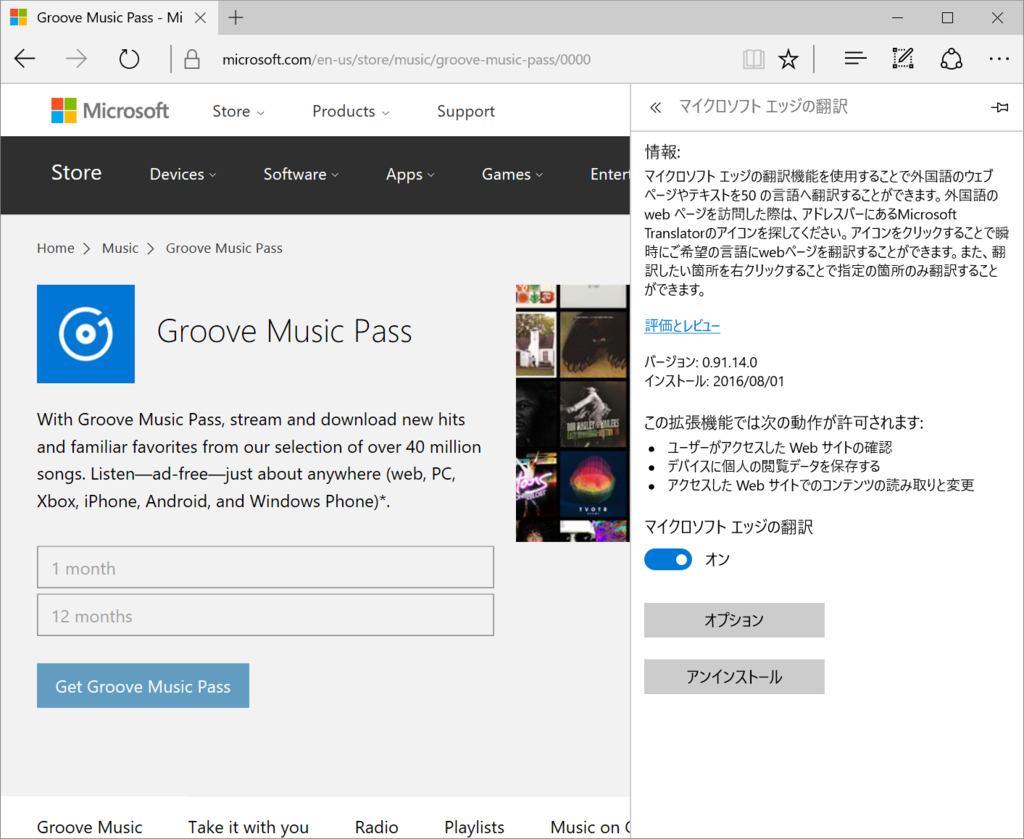
Task: Add page to favorites star icon
Action: tap(788, 59)
